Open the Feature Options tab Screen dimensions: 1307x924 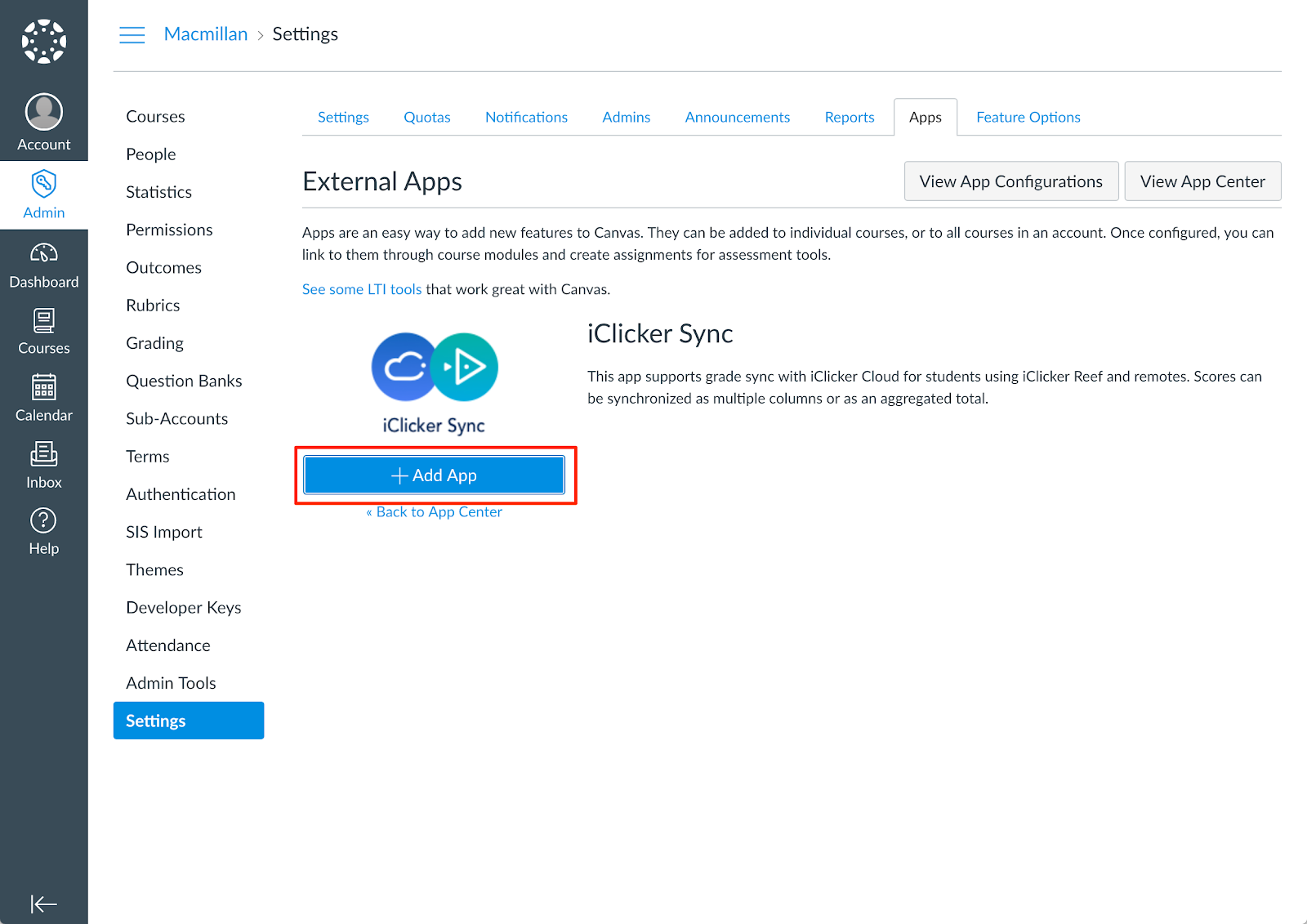[x=1028, y=117]
